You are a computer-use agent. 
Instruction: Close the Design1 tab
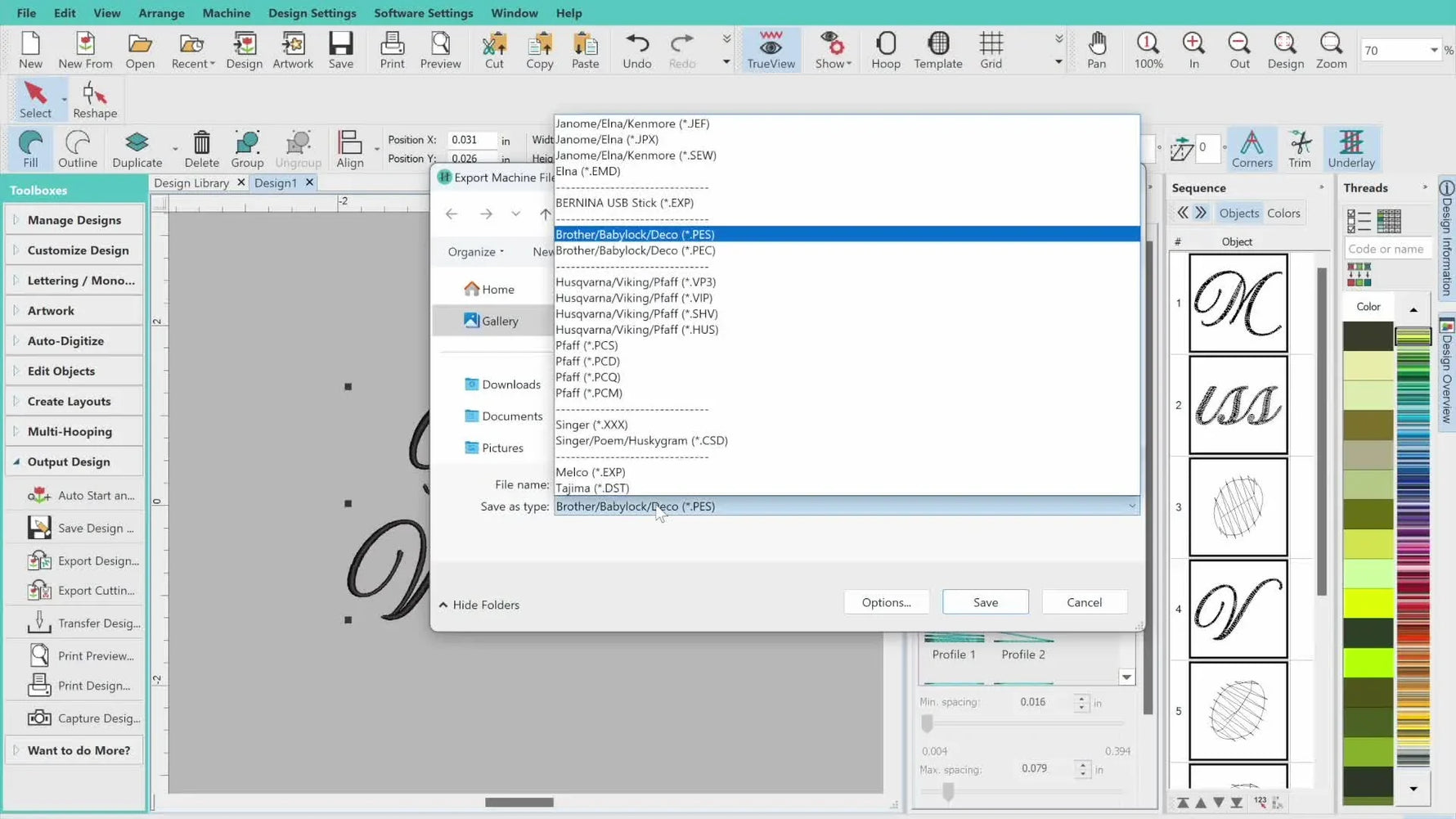(309, 182)
